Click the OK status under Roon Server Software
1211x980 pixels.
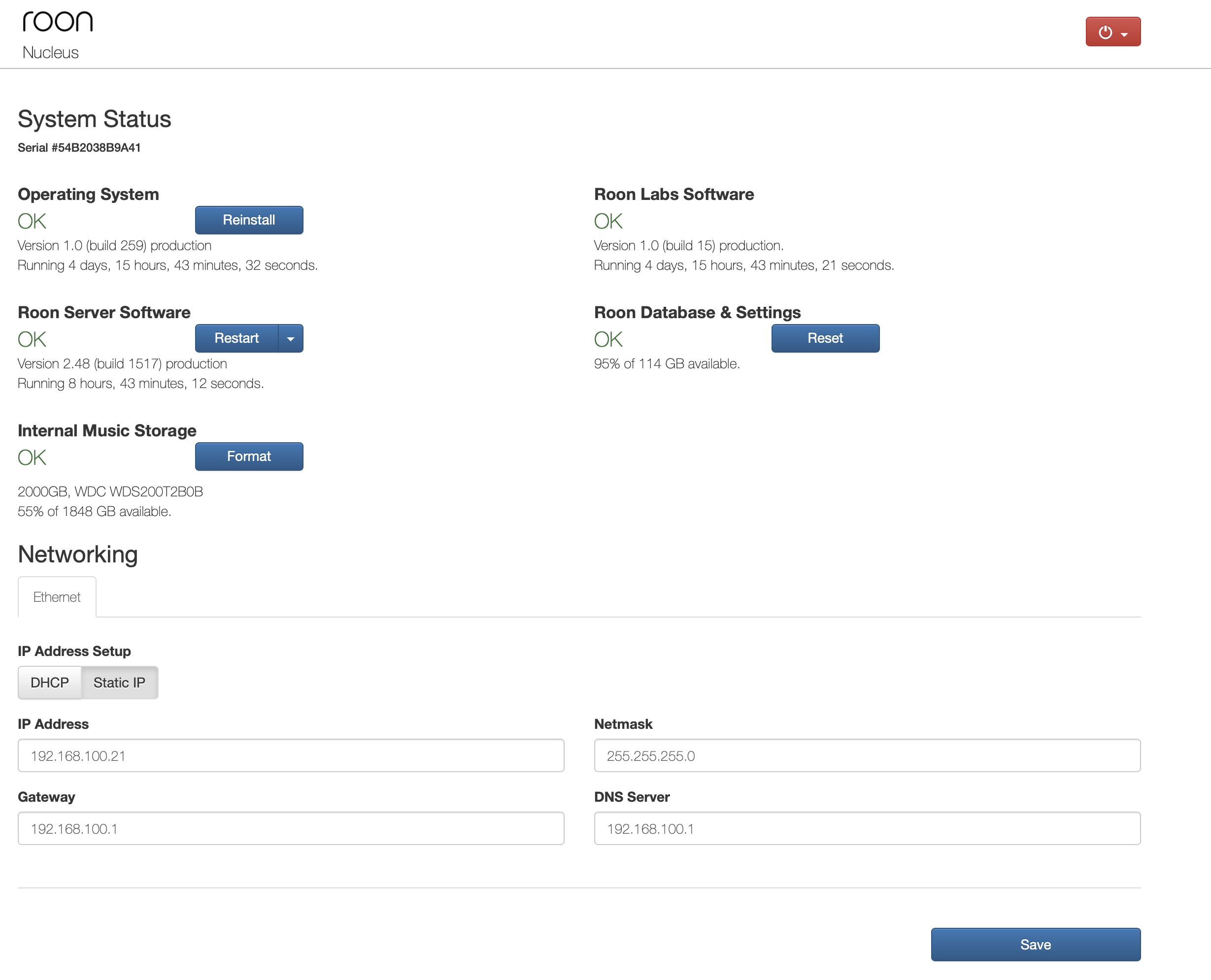coord(32,339)
